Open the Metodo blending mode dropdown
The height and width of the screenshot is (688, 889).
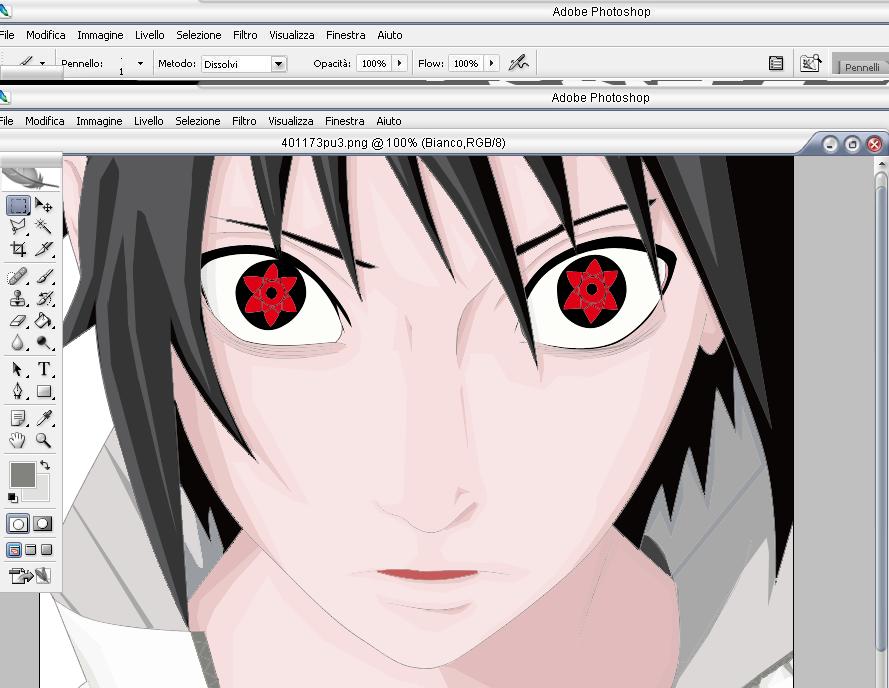278,64
